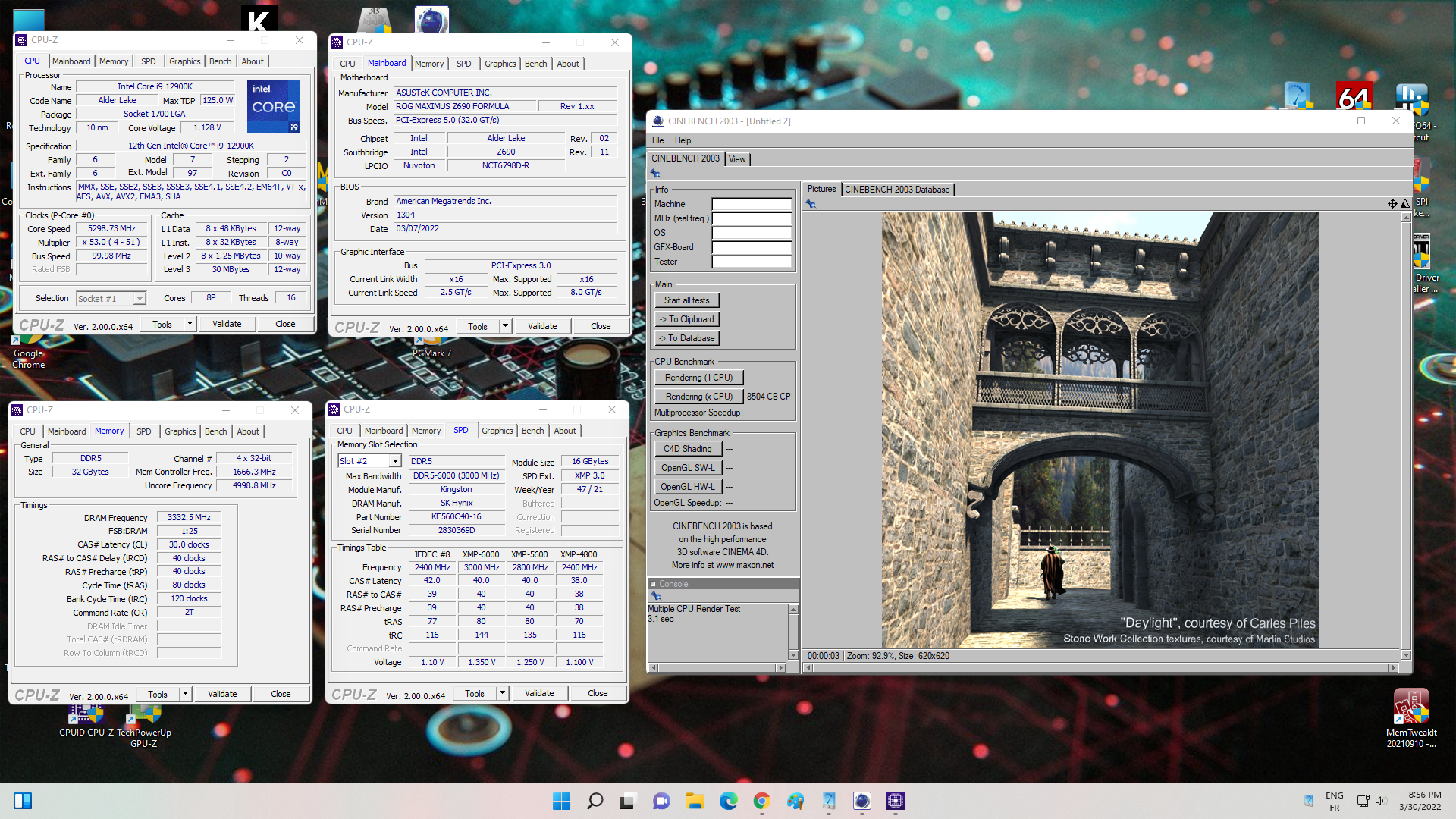The image size is (1456, 819).
Task: Start the OpenGL HW-L benchmark
Action: coord(688,487)
